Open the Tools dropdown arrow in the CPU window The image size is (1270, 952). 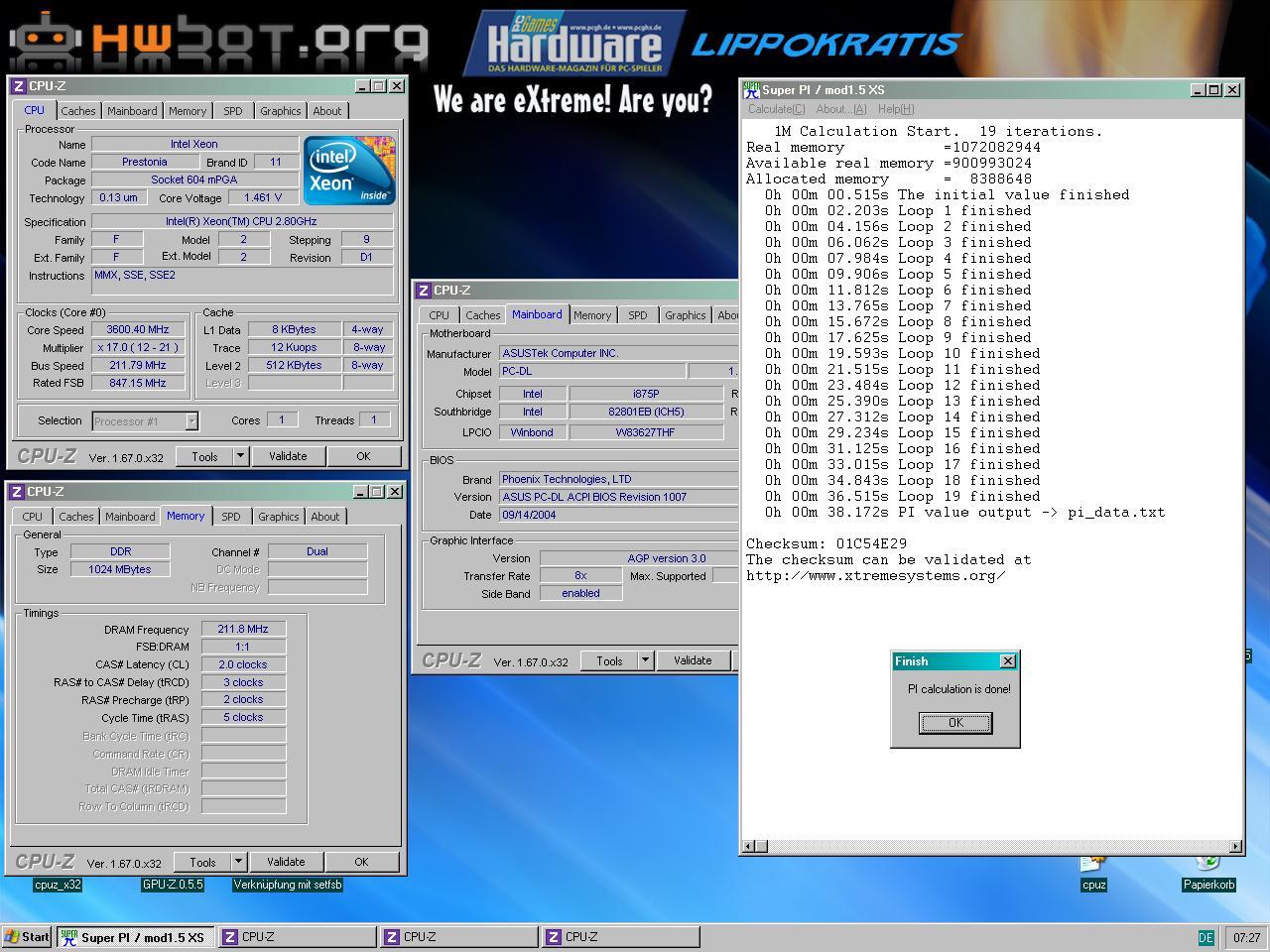[x=240, y=456]
